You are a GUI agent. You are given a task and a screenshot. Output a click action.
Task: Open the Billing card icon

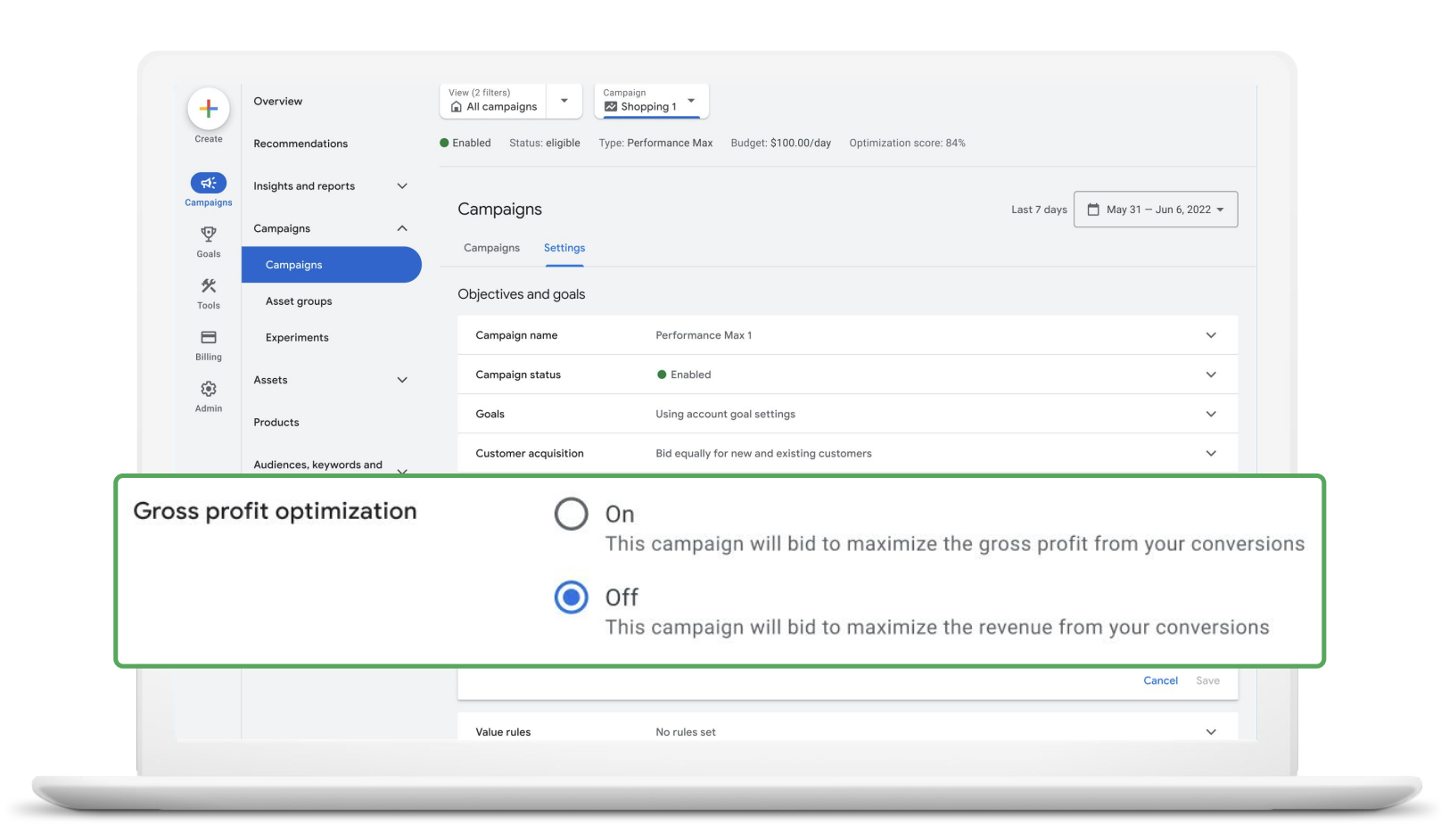click(x=209, y=337)
